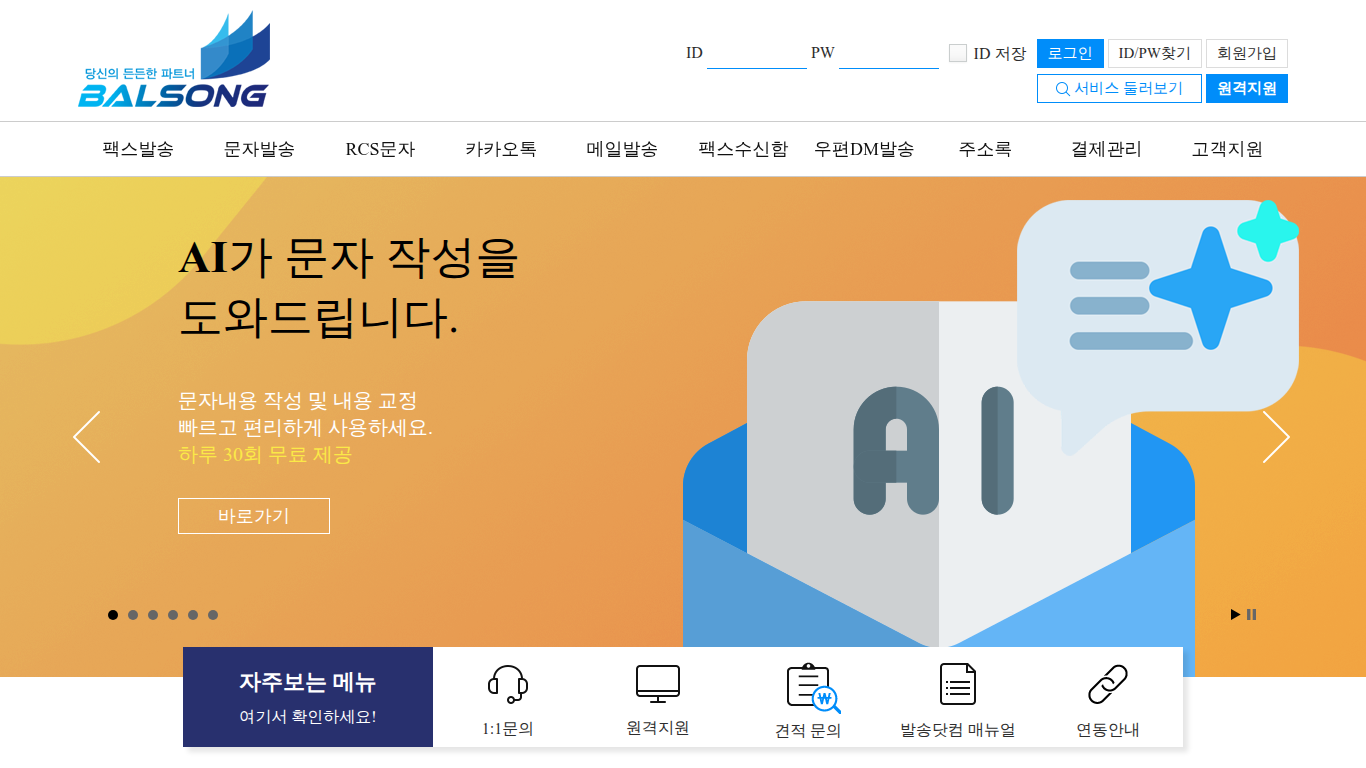Select the third banner slide dot
1366x768 pixels.
point(153,615)
